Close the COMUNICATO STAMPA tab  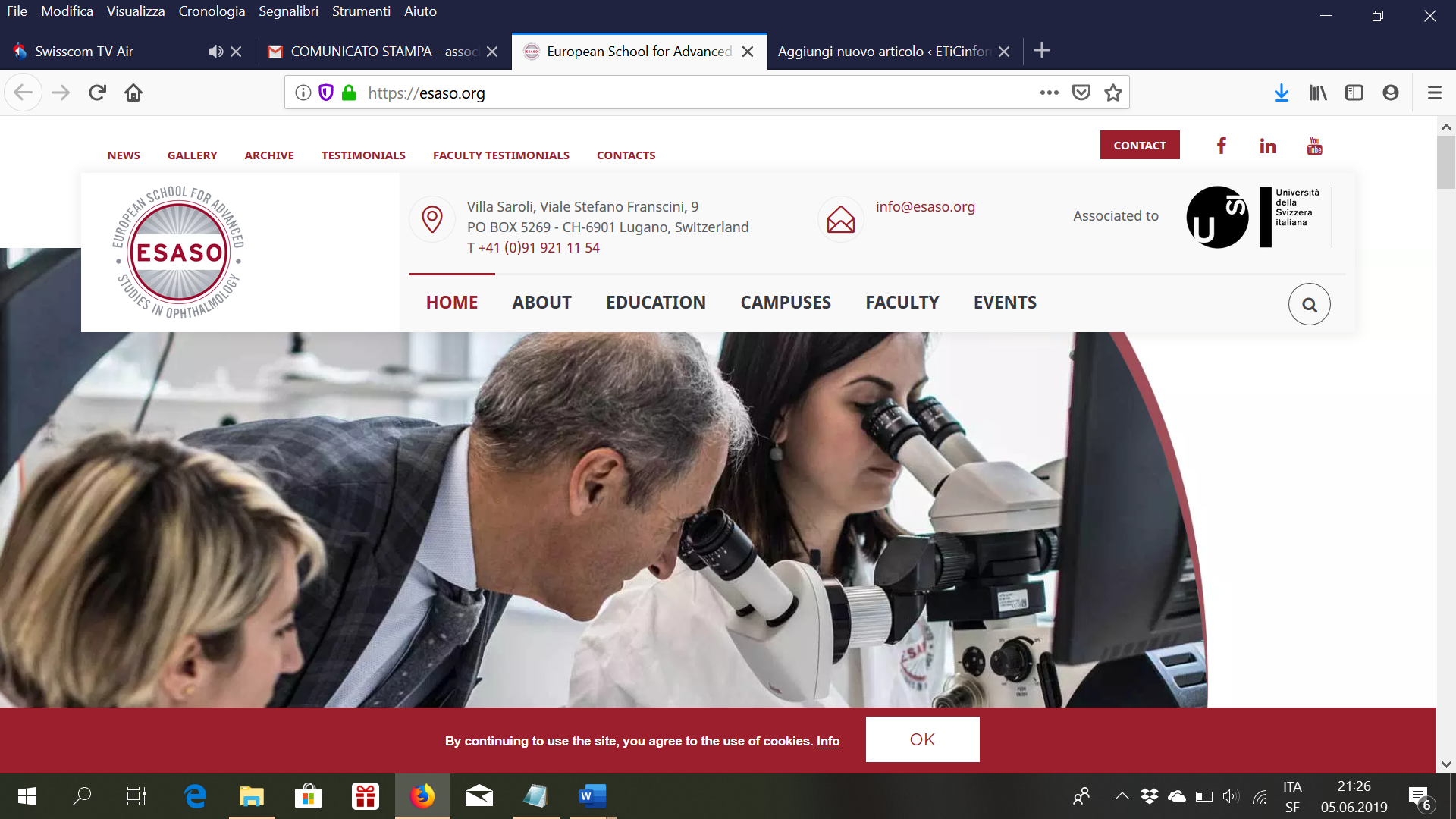[492, 52]
